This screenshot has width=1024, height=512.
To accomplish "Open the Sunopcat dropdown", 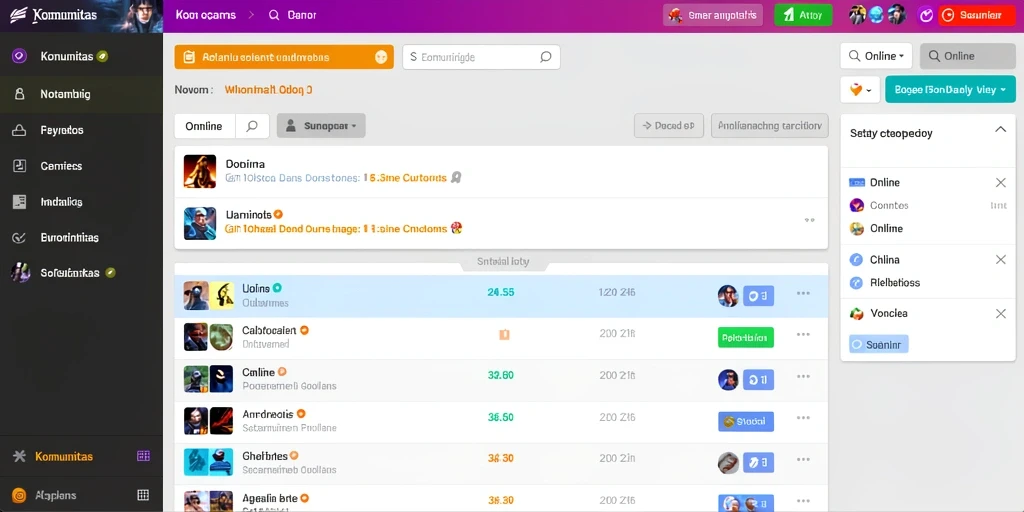I will point(321,125).
